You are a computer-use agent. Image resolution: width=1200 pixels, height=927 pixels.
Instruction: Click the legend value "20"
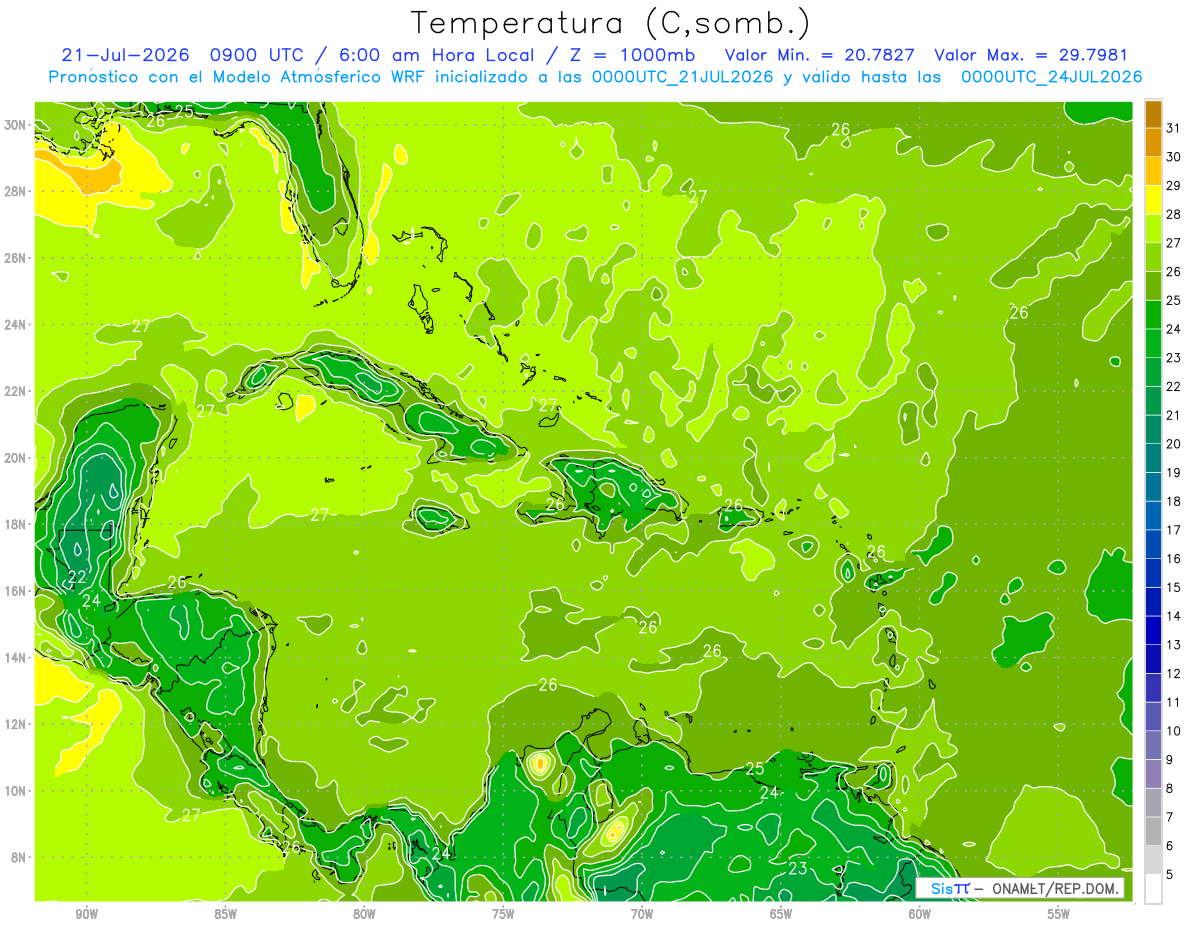point(1174,444)
